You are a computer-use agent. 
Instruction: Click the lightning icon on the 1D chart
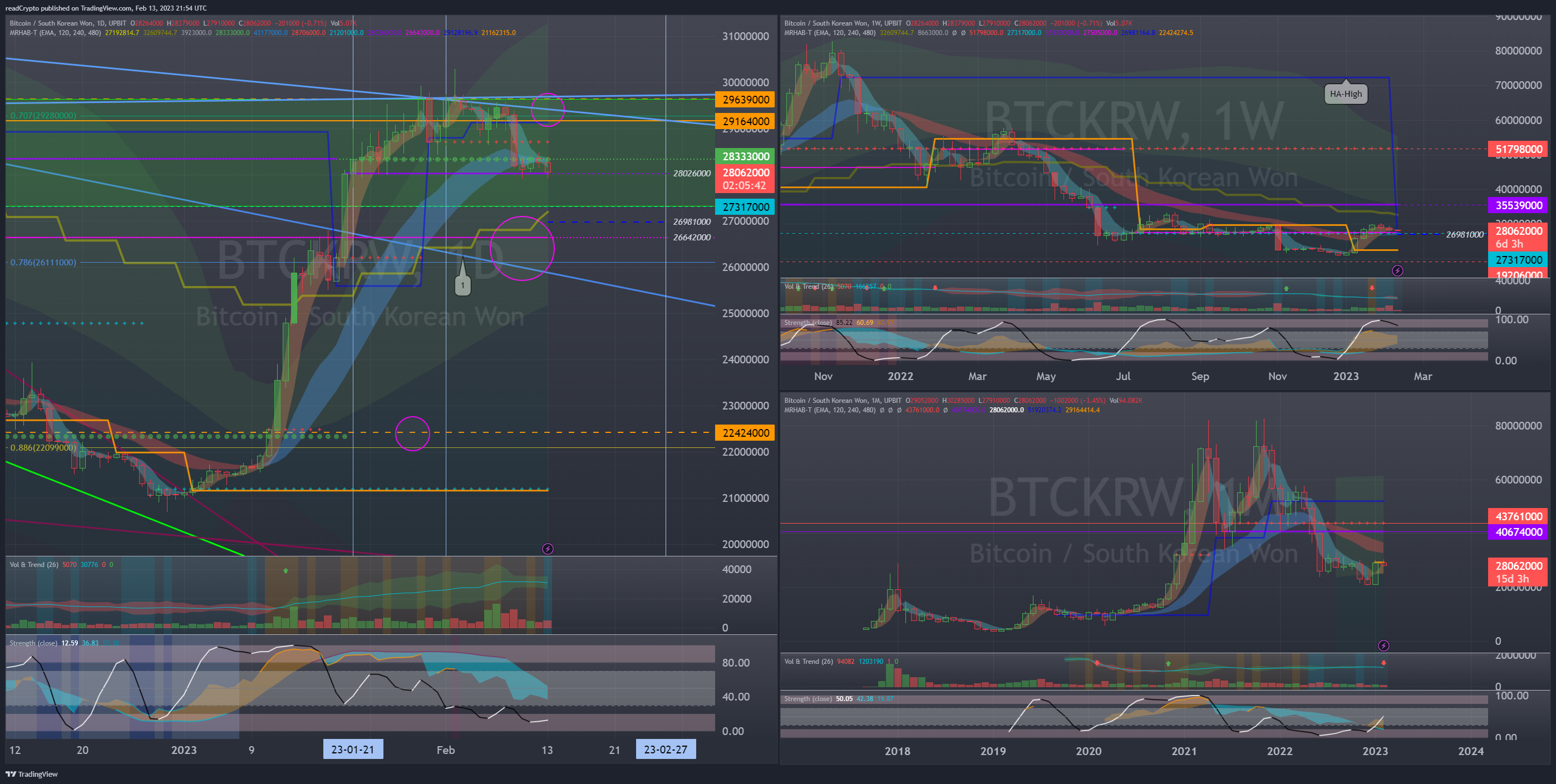pos(547,549)
